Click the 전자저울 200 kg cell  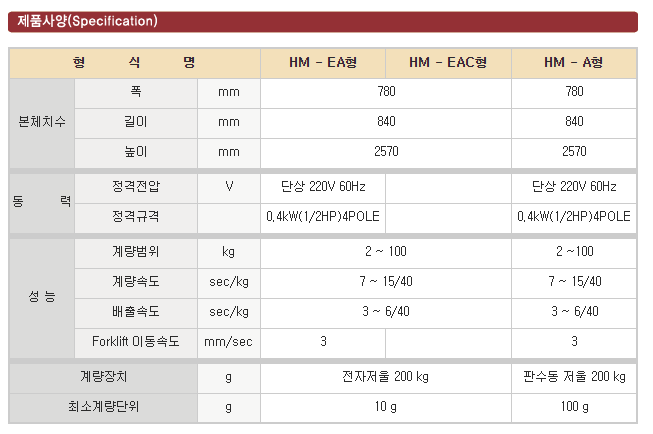385,377
